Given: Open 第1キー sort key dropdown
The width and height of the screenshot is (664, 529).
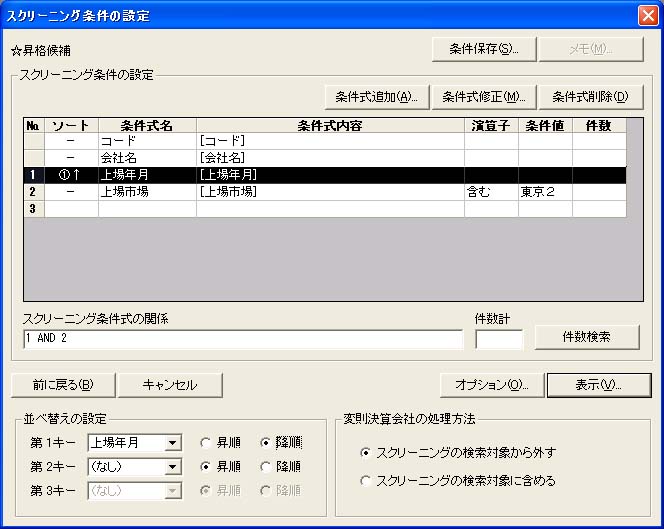Looking at the screenshot, I should [174, 443].
